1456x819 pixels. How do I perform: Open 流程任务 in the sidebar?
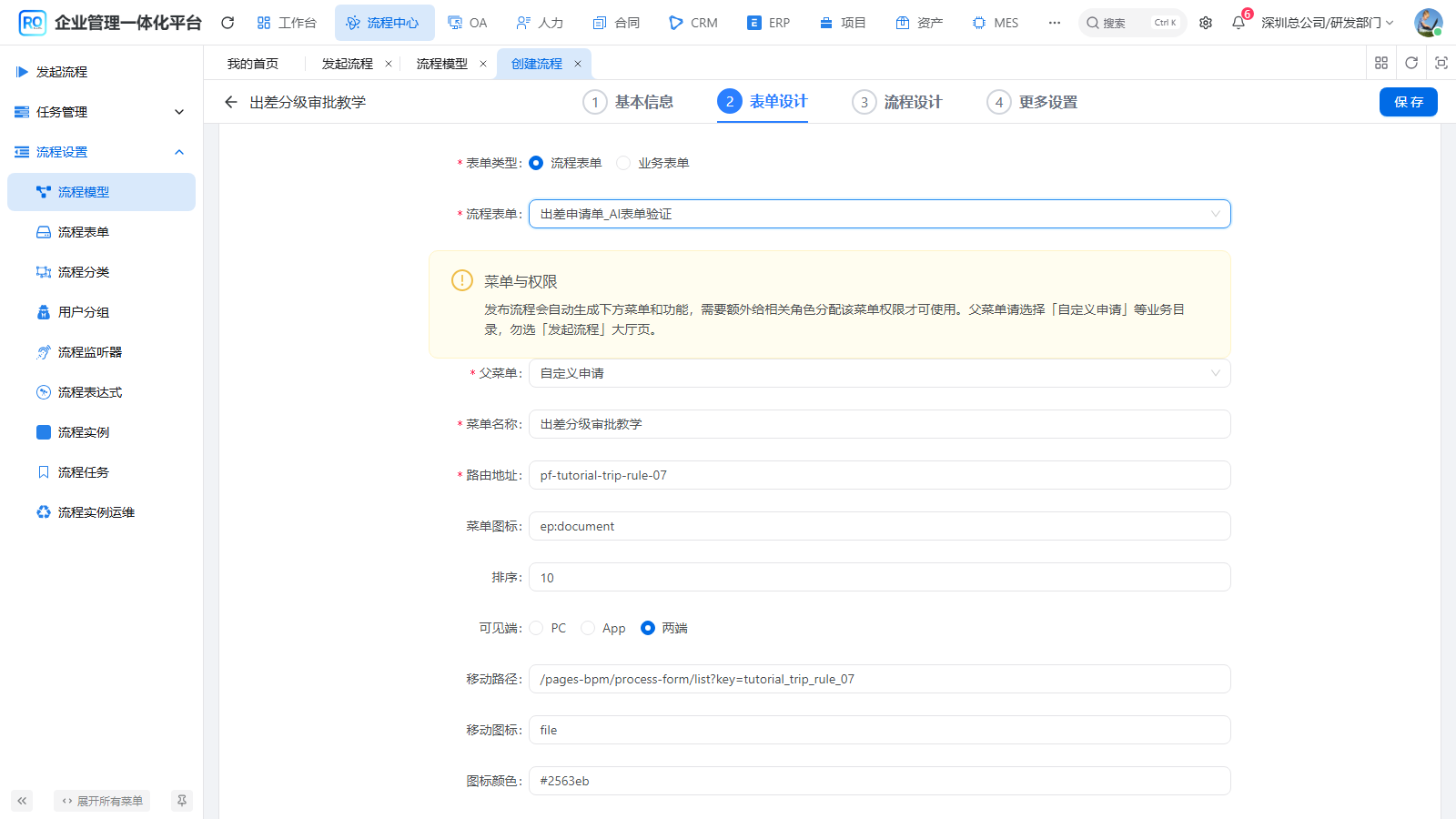[101, 472]
